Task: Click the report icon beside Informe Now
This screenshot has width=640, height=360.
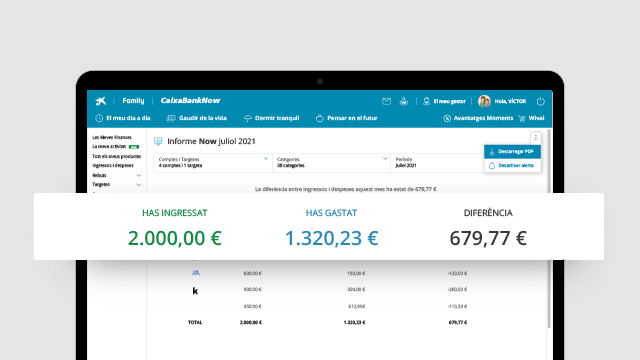Action: coord(158,141)
